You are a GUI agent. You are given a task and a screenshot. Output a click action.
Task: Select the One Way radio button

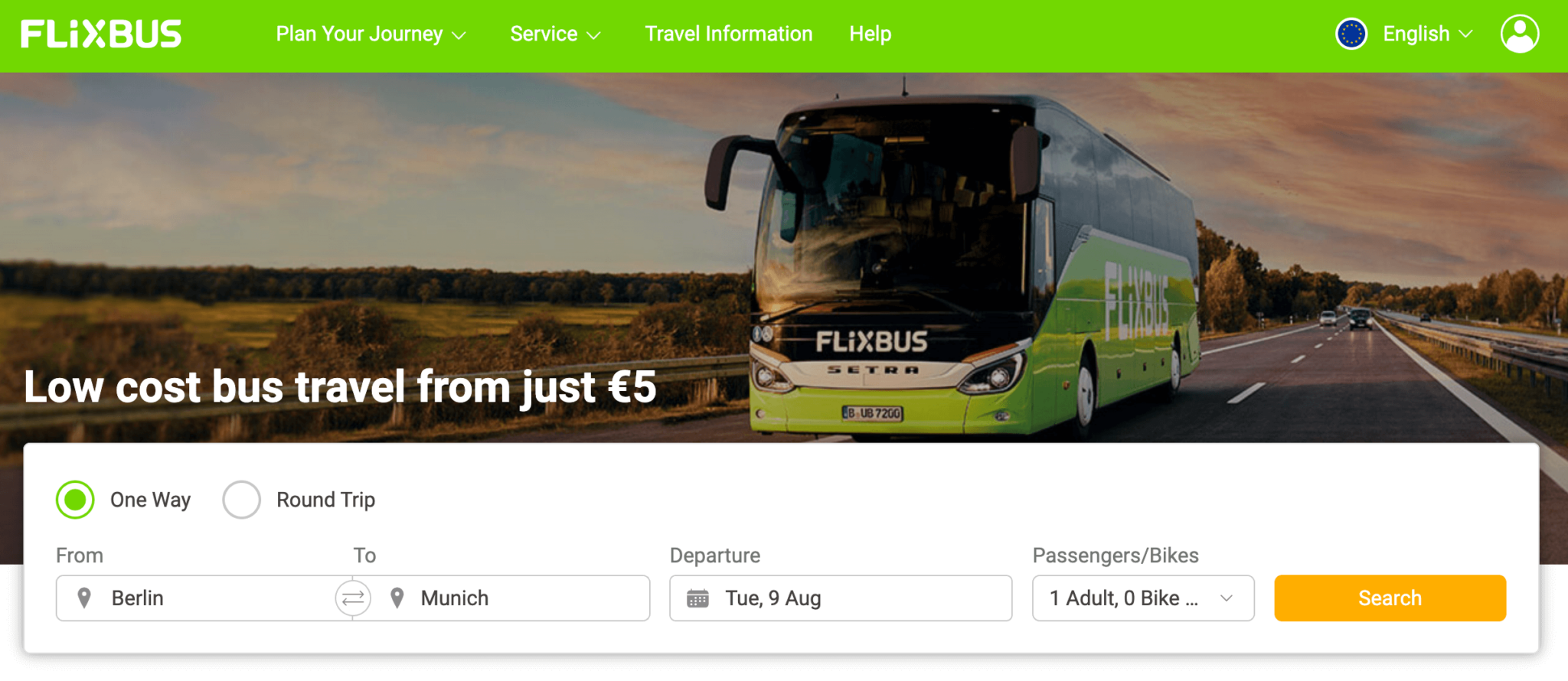pos(75,500)
